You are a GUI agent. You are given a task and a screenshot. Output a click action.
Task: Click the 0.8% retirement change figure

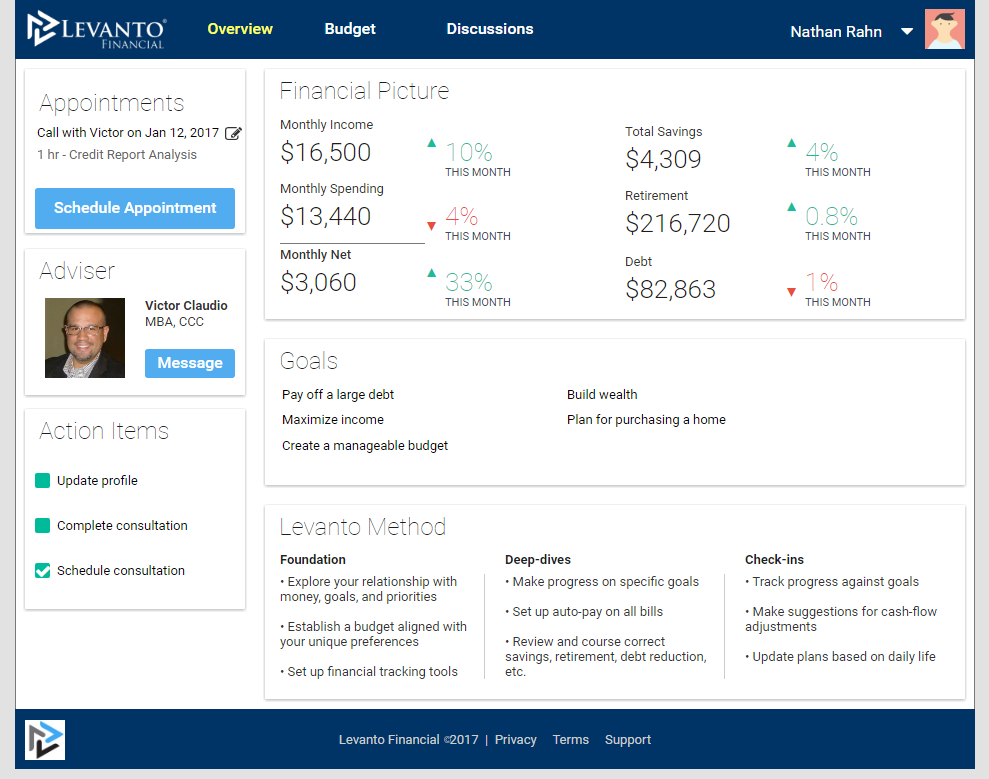(831, 216)
